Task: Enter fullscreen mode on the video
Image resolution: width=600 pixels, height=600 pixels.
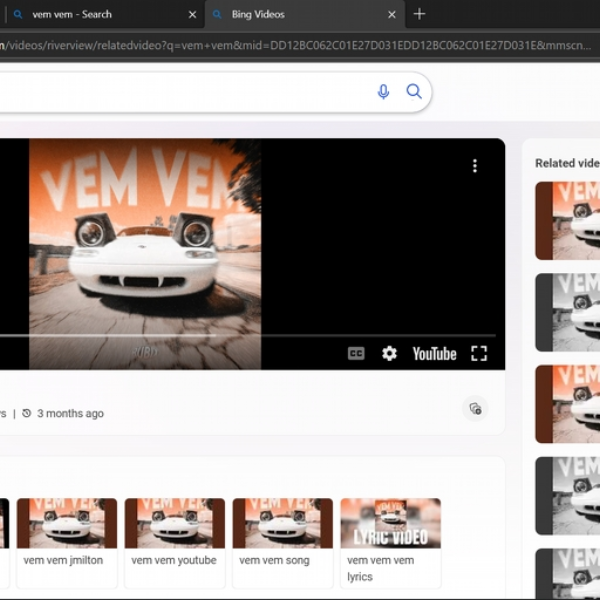Action: [479, 354]
